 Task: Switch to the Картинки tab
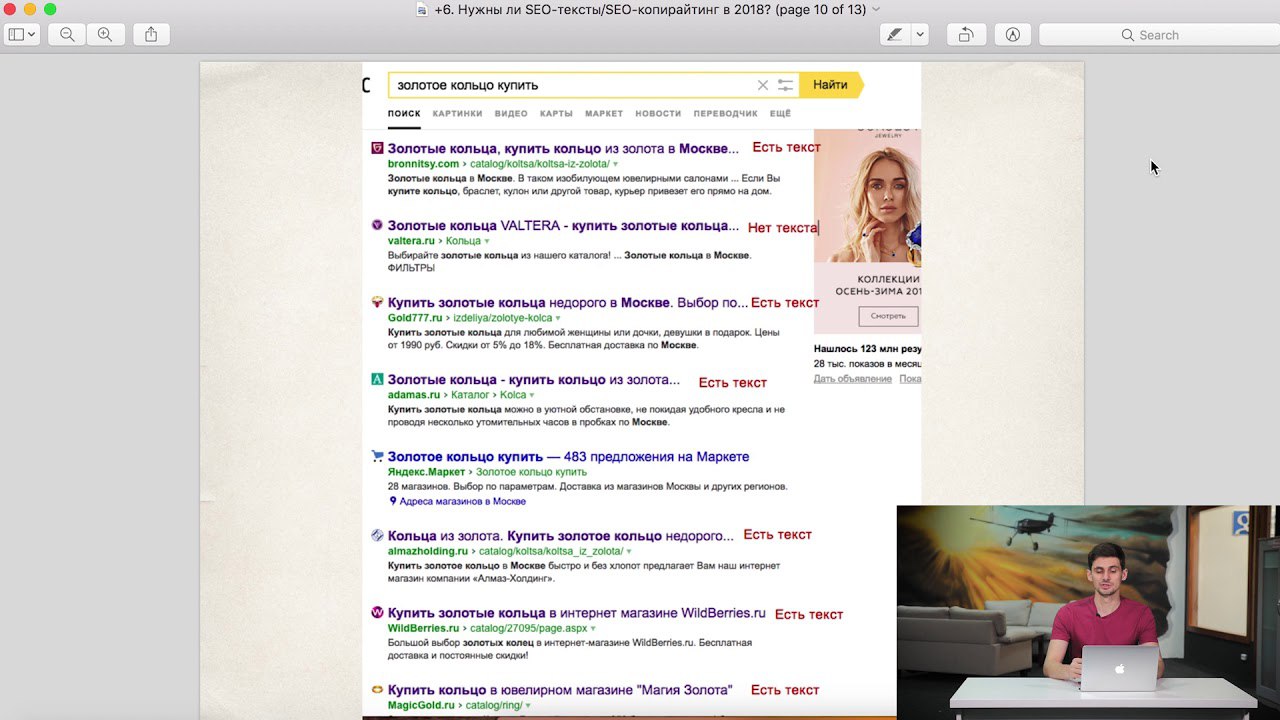[457, 114]
